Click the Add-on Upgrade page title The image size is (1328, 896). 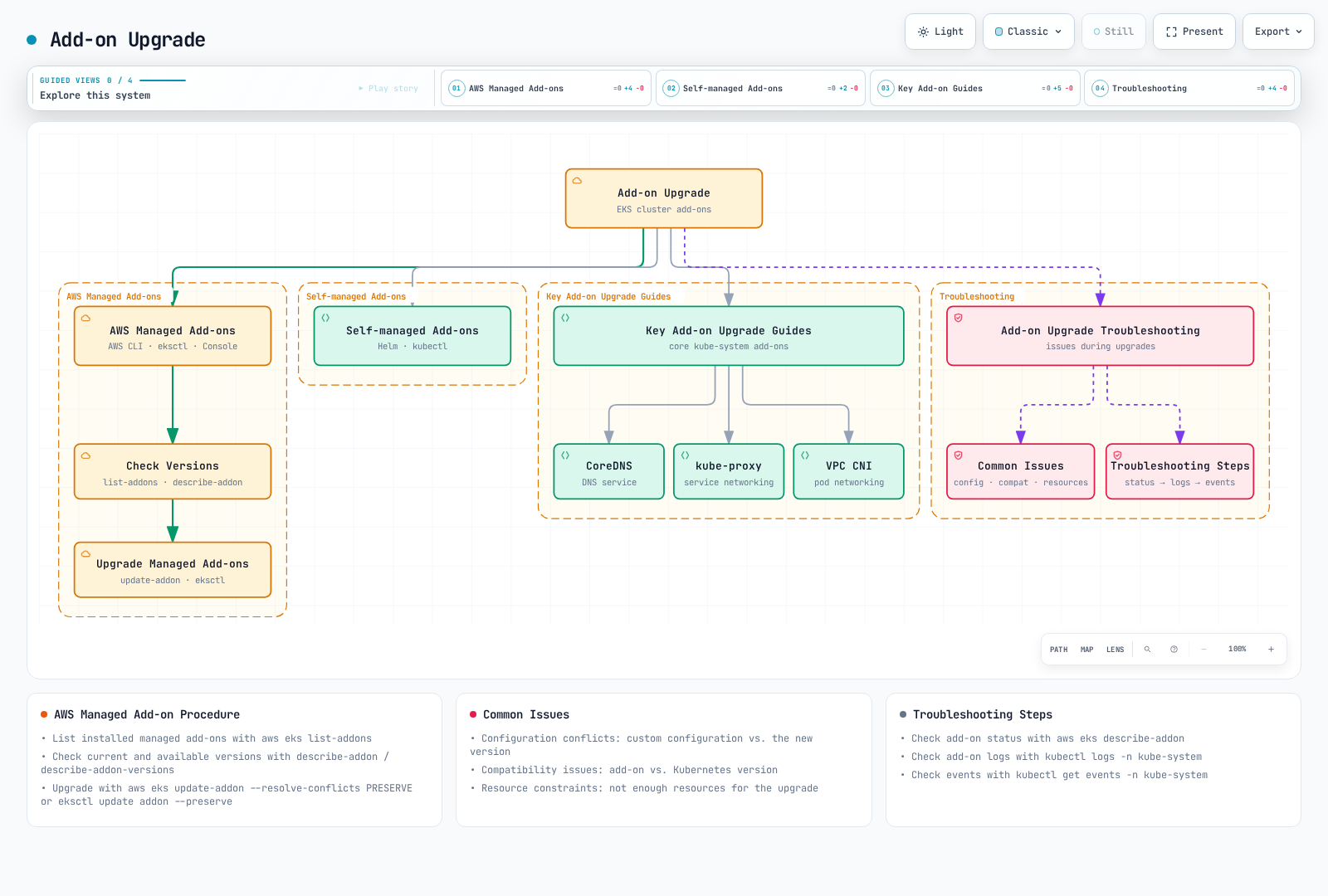point(128,40)
